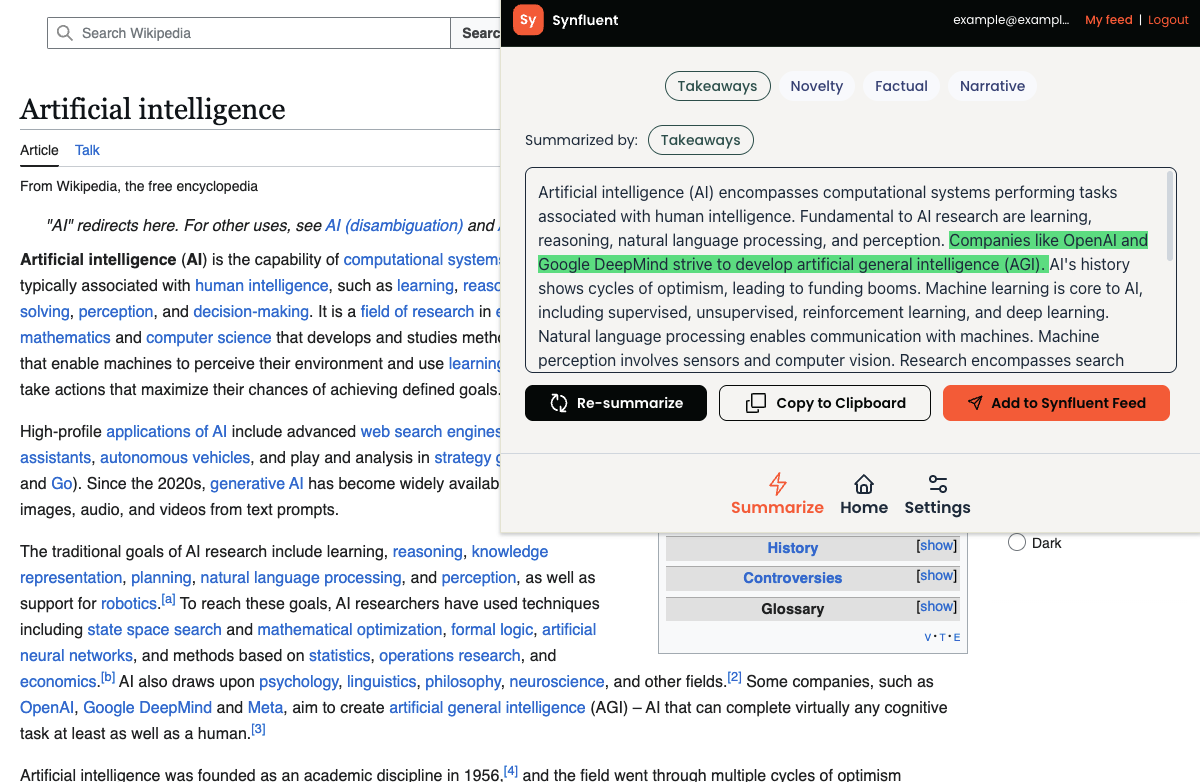Open the state space search link
This screenshot has height=782, width=1200.
click(x=154, y=629)
